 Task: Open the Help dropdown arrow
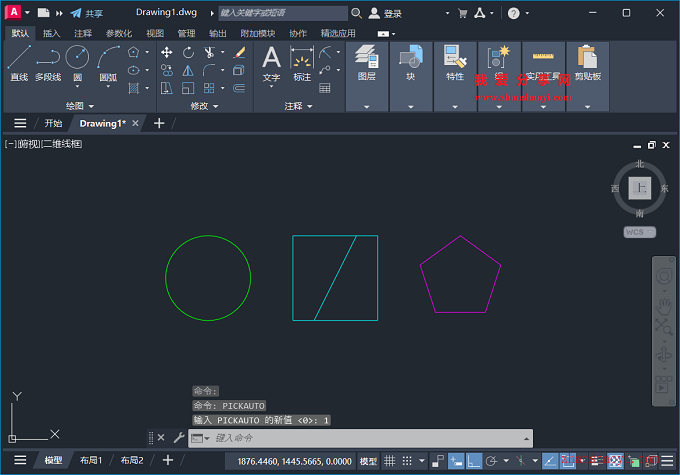coord(527,13)
